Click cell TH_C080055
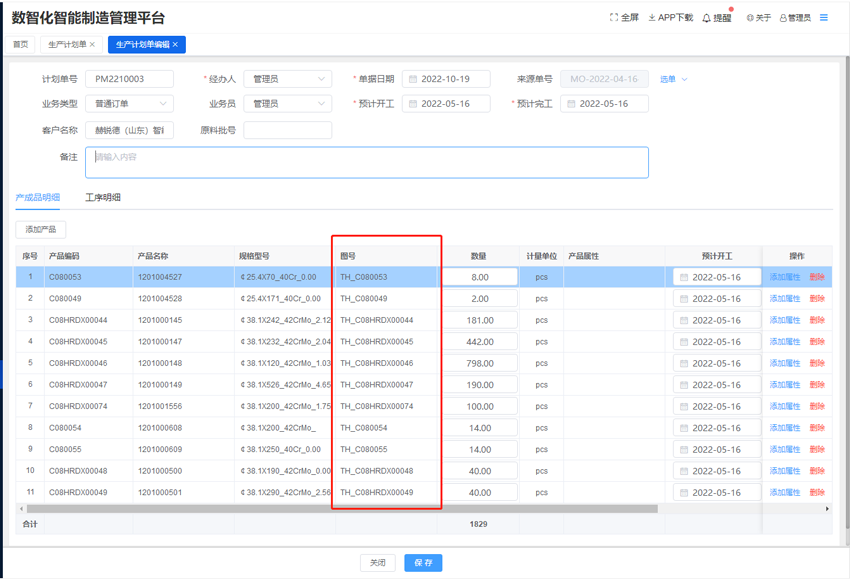 pos(364,449)
